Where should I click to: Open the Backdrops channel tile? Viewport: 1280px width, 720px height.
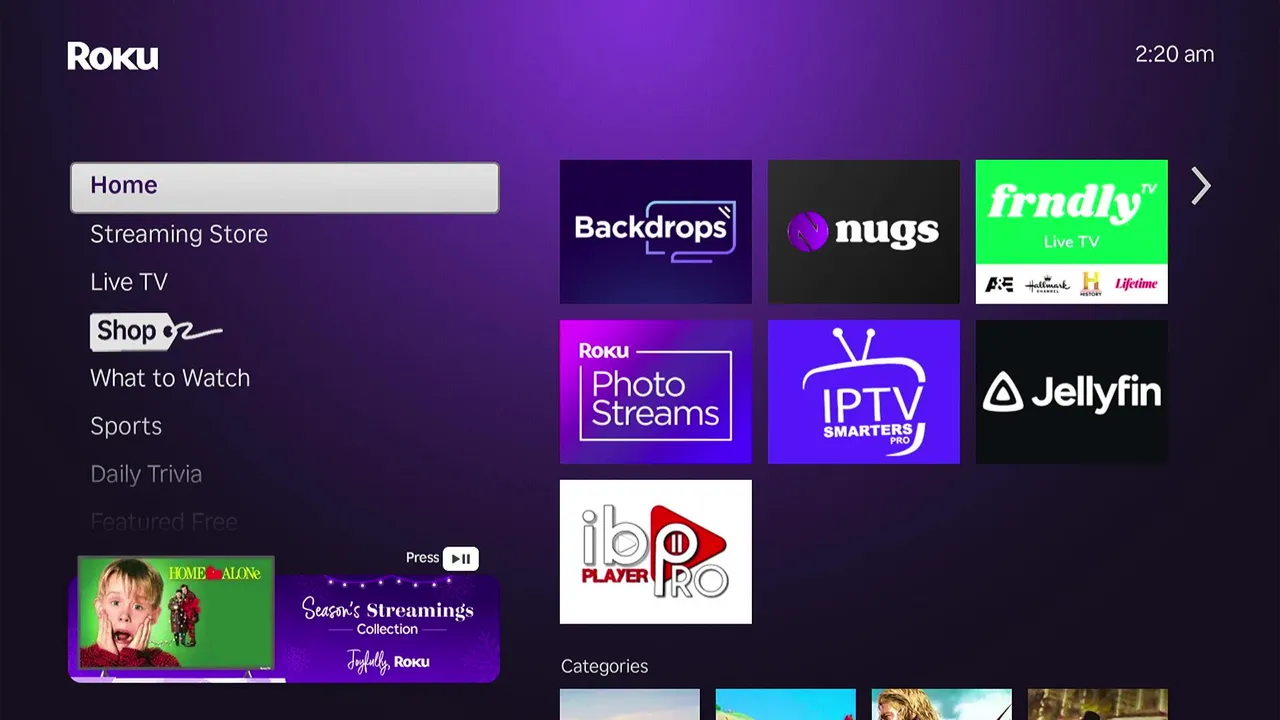(x=656, y=232)
